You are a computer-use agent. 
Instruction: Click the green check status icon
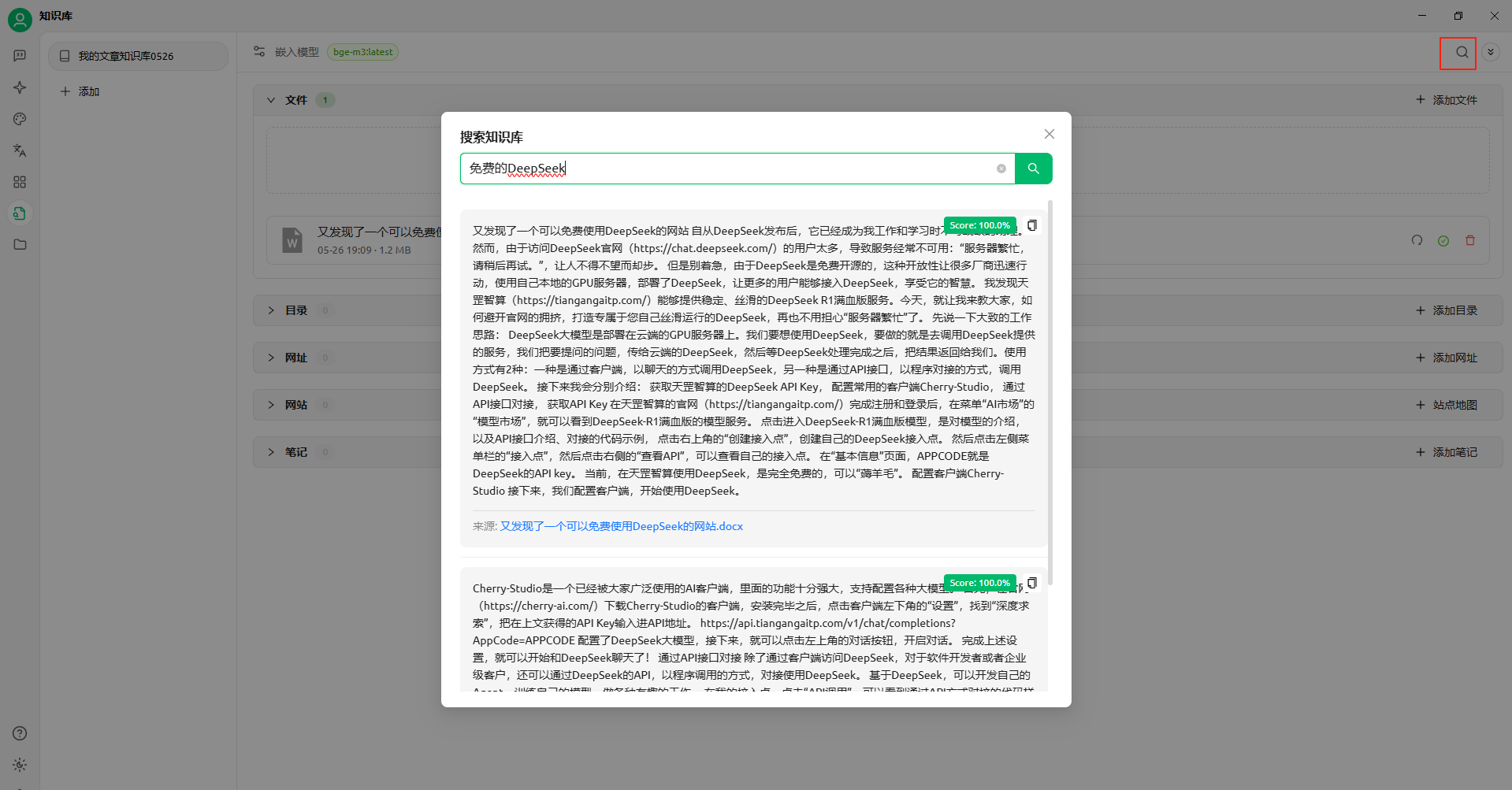1443,241
